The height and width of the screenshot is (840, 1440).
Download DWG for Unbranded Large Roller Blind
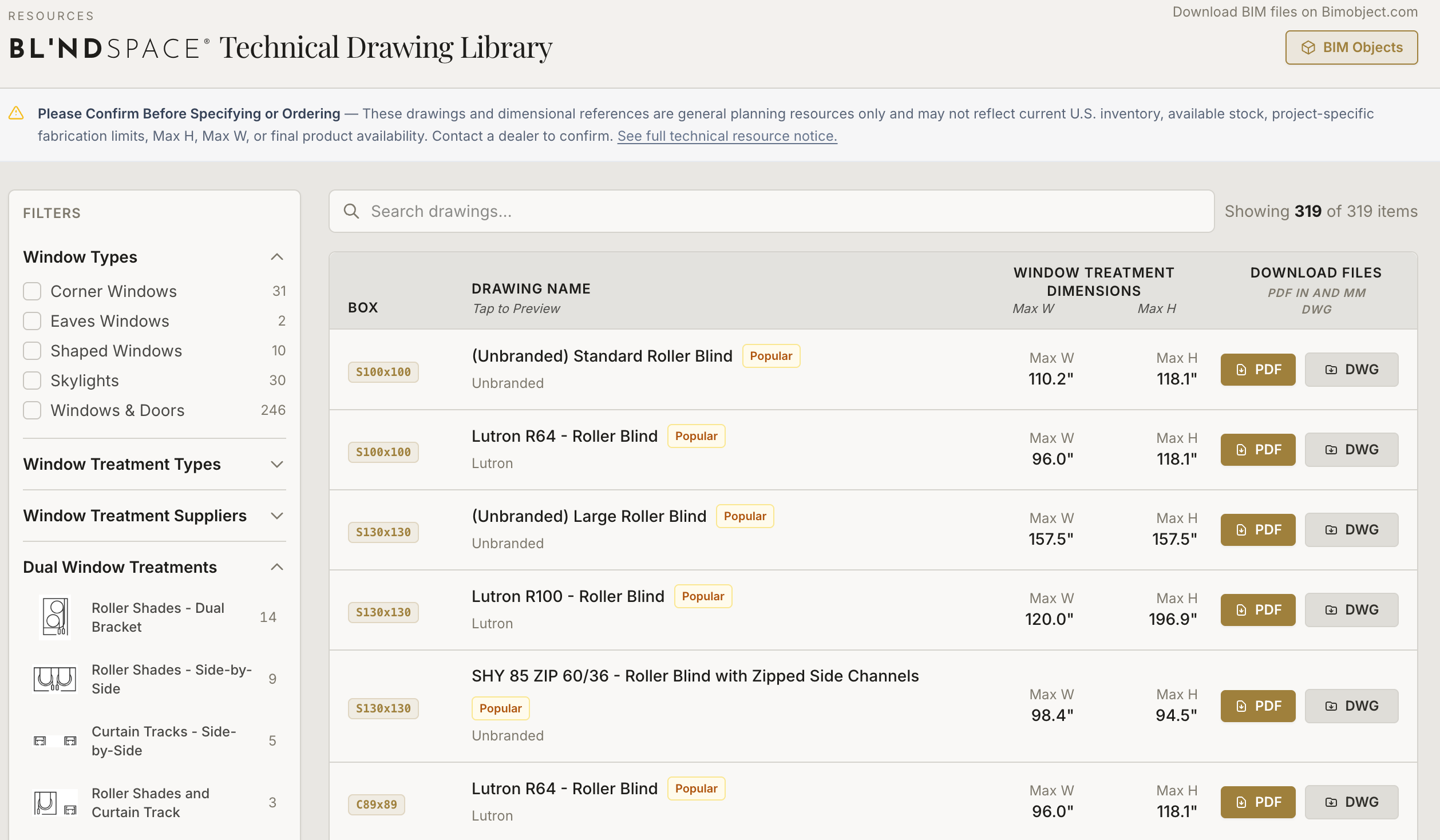1352,530
